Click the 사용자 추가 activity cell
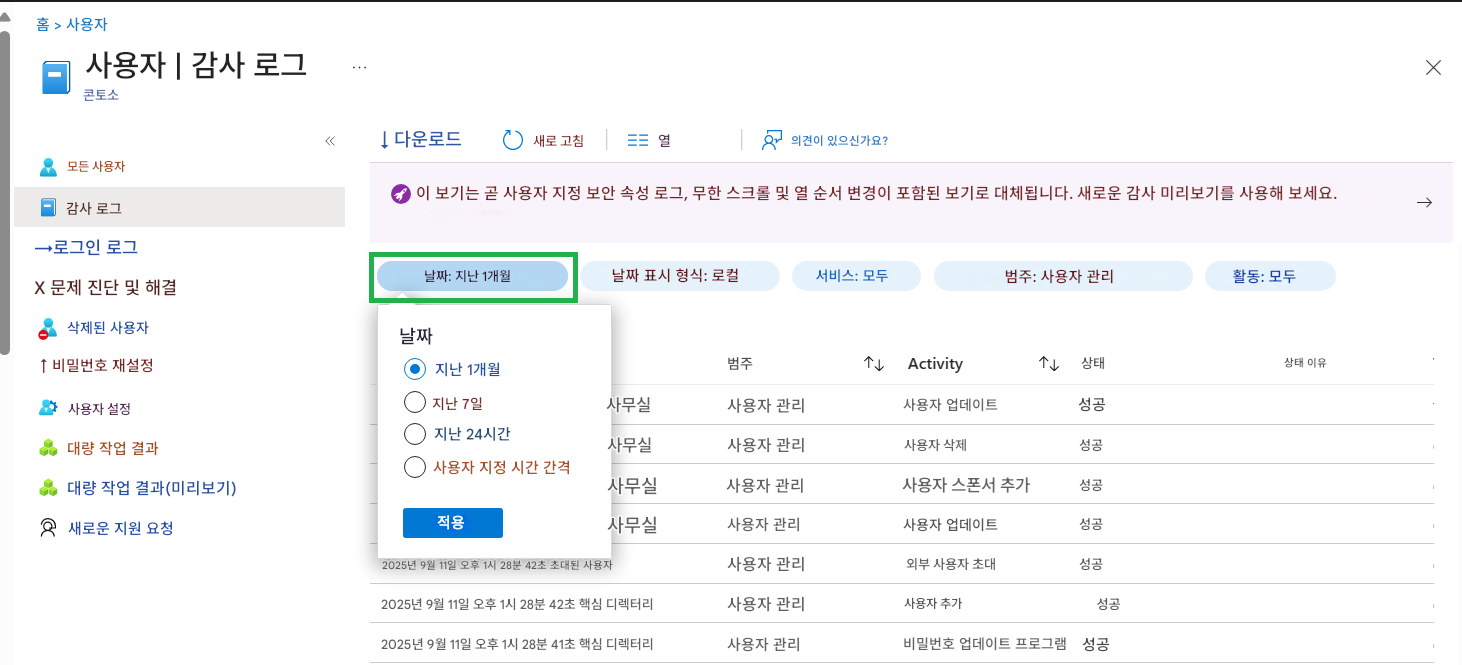 point(933,604)
